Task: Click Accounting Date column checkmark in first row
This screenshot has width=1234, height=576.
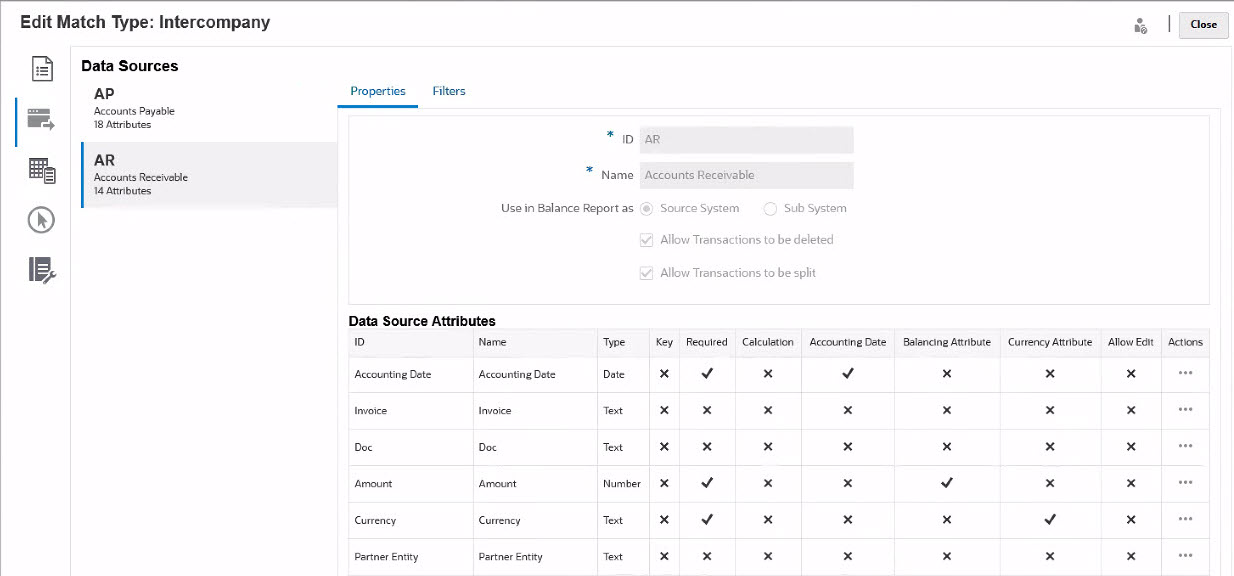Action: (848, 373)
